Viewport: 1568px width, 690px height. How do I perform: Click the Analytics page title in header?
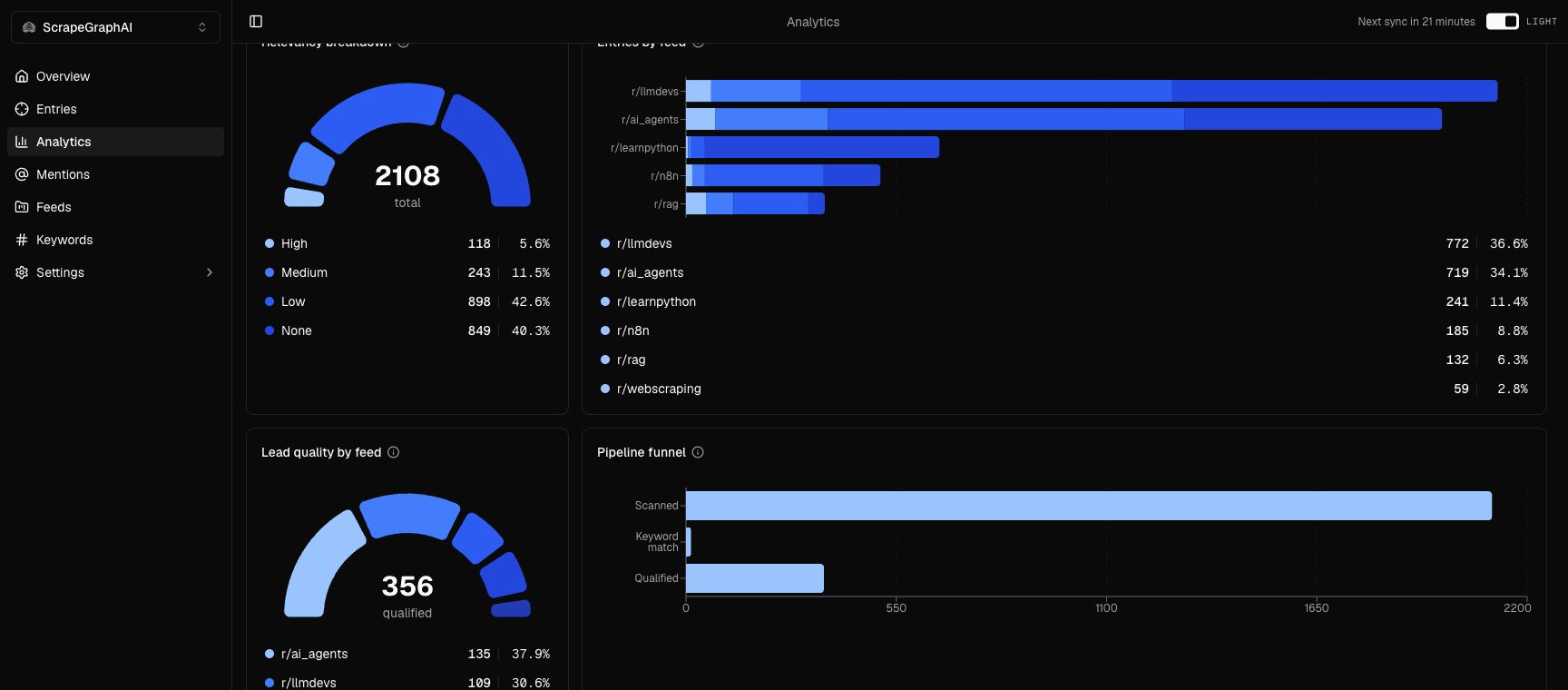point(813,22)
